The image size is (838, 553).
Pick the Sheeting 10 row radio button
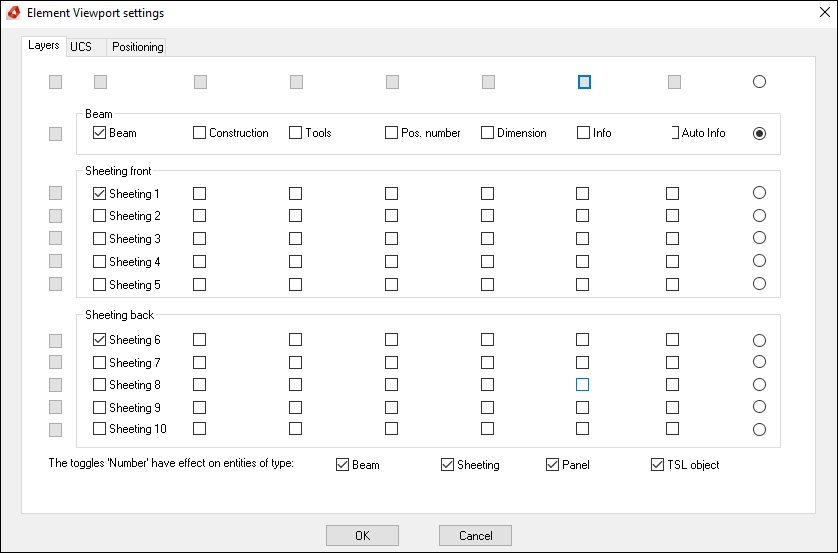pos(759,429)
